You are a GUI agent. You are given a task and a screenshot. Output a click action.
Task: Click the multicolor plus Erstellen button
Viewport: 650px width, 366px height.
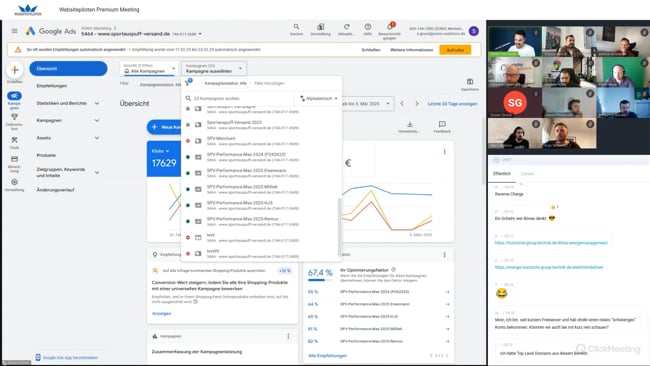pos(15,70)
